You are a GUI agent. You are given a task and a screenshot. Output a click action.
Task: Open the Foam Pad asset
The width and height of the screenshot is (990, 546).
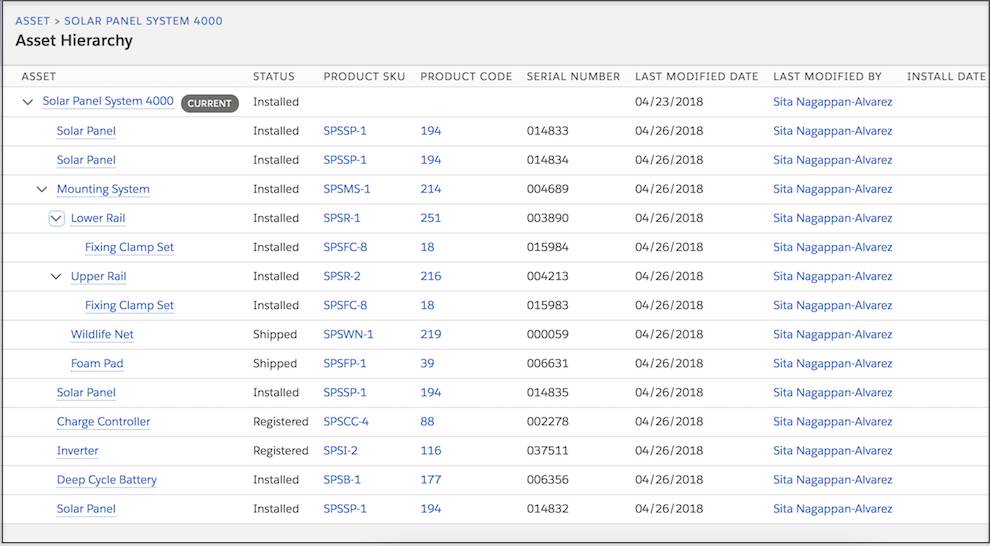tap(97, 363)
